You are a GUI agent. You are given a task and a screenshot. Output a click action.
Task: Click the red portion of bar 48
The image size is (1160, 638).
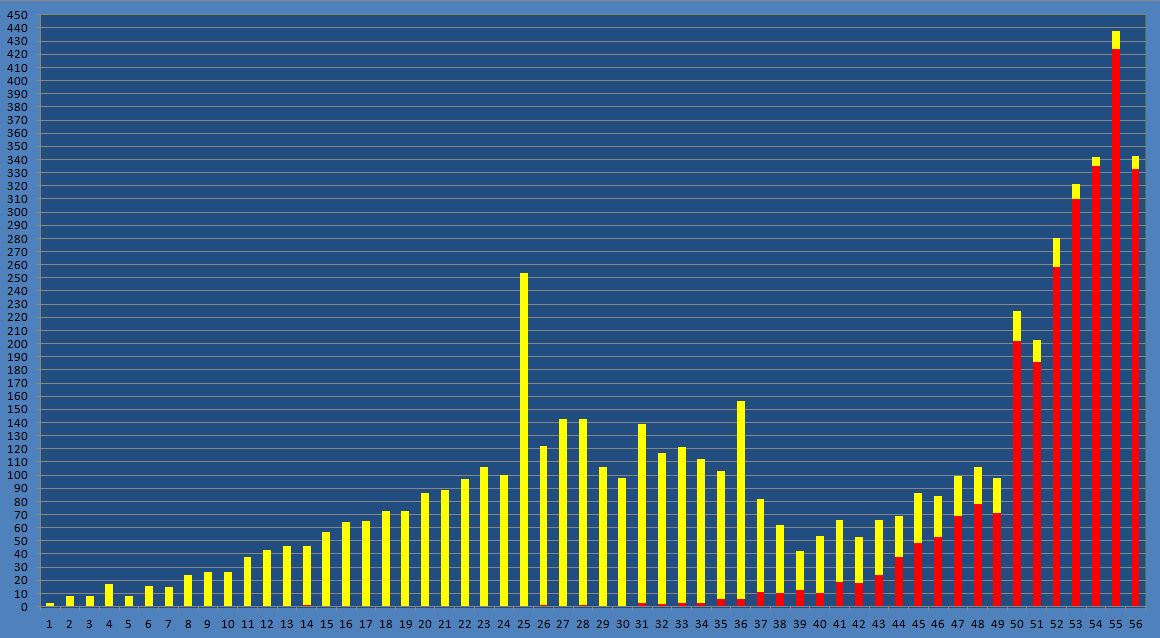click(978, 555)
